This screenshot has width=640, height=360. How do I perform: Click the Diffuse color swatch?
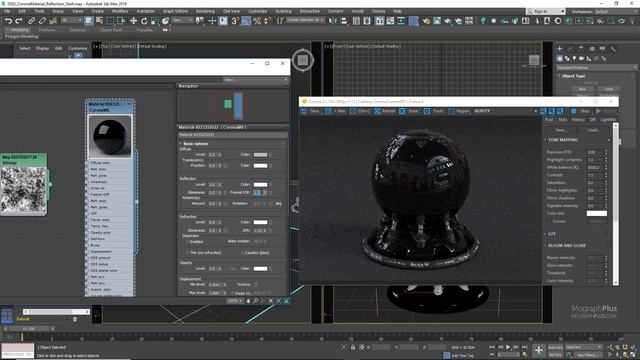[x=260, y=155]
